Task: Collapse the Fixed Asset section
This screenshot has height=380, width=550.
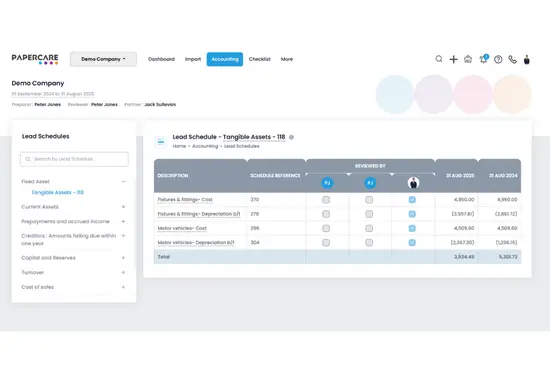Action: click(123, 181)
